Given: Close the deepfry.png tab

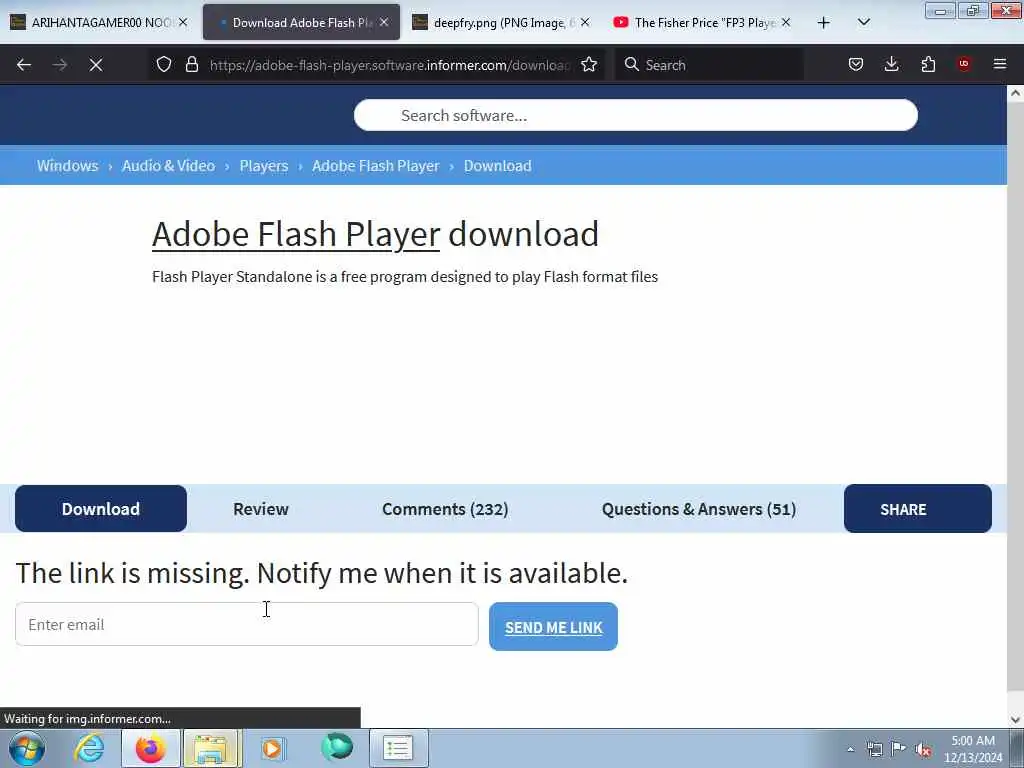Looking at the screenshot, I should coord(585,22).
